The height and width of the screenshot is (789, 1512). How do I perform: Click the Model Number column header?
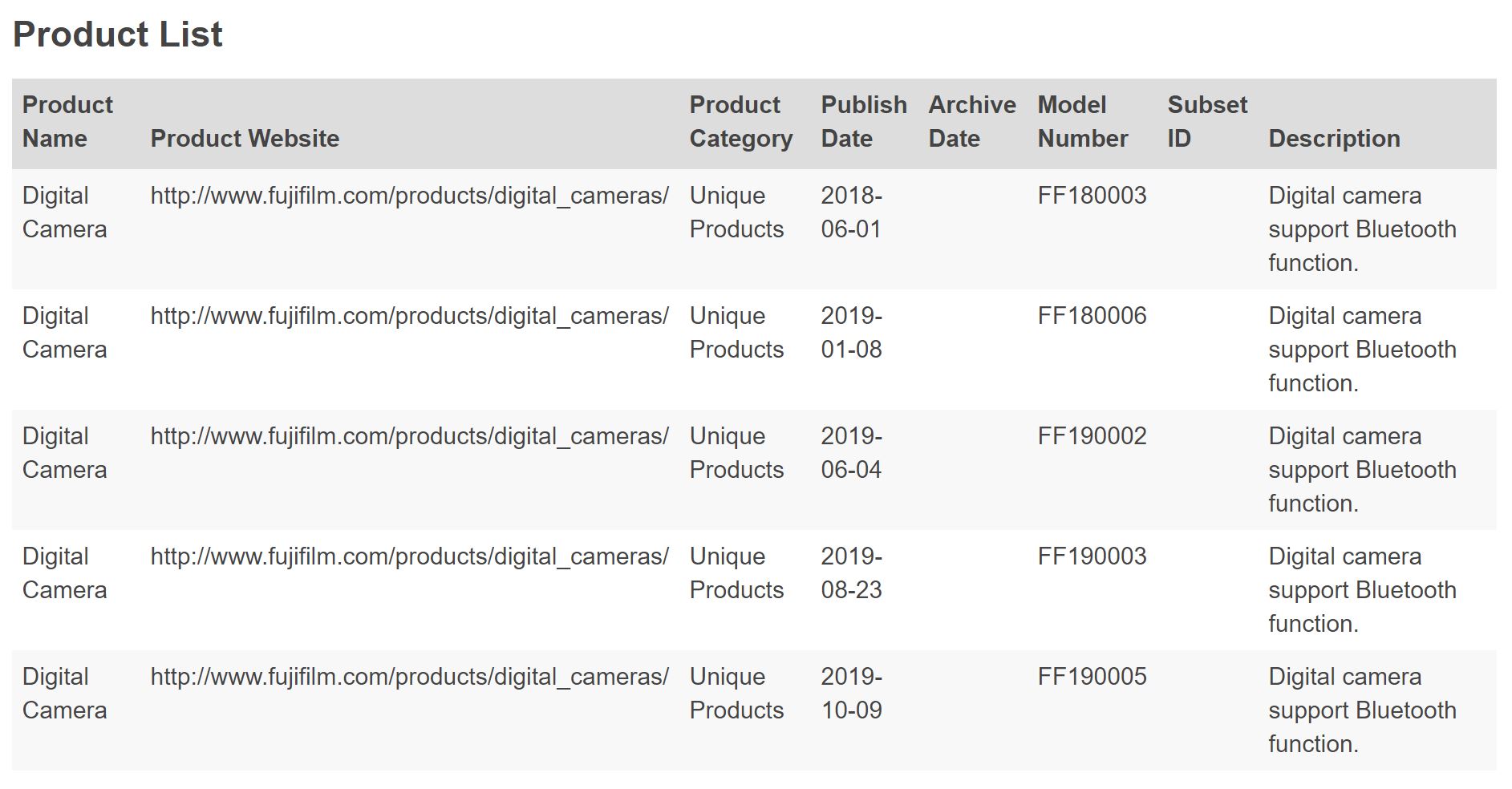1082,122
